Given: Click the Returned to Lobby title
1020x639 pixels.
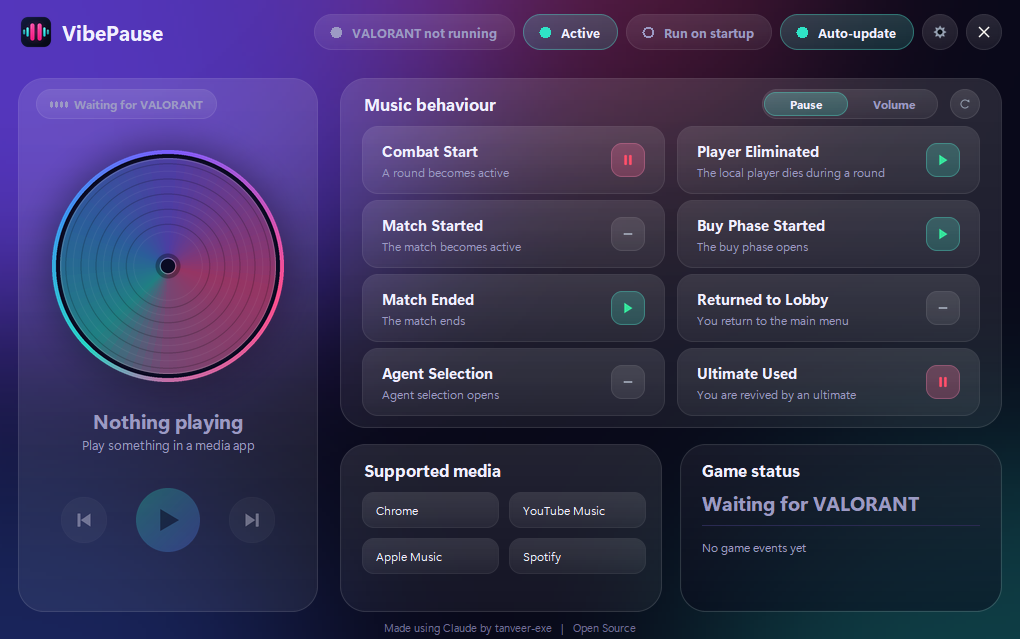Looking at the screenshot, I should coord(762,300).
